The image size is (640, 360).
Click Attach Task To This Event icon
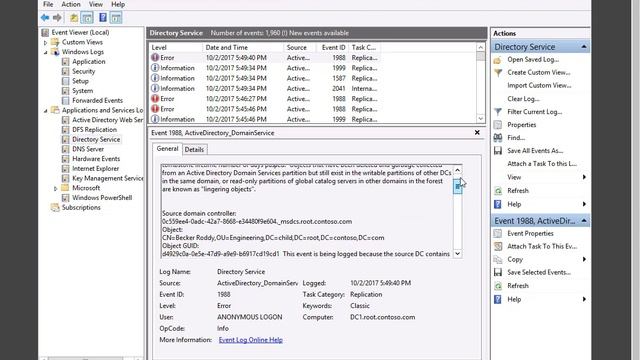[498, 247]
